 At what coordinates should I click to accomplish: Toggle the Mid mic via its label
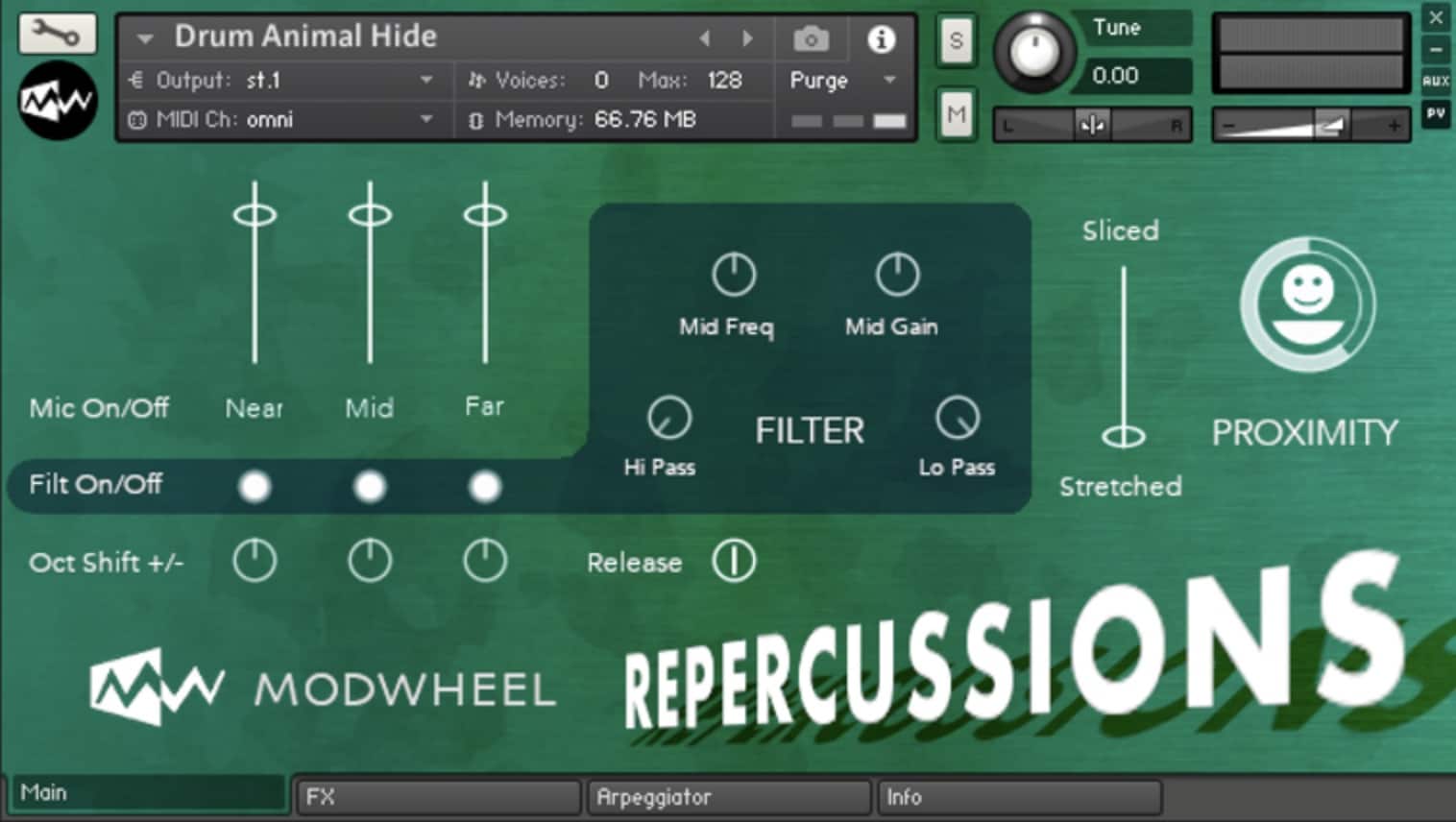tap(370, 408)
